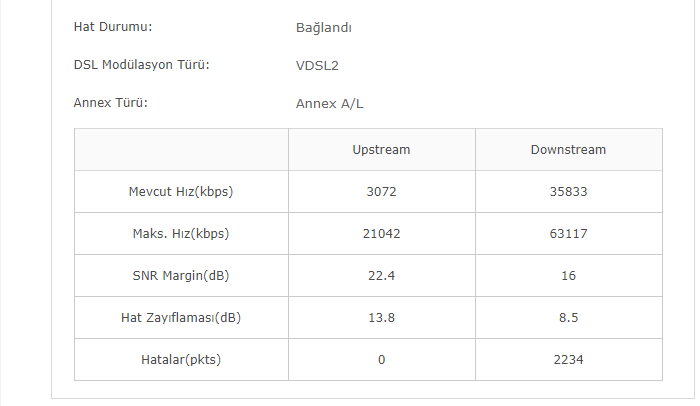Select upstream current speed 3072
The image size is (700, 406).
[x=381, y=192]
